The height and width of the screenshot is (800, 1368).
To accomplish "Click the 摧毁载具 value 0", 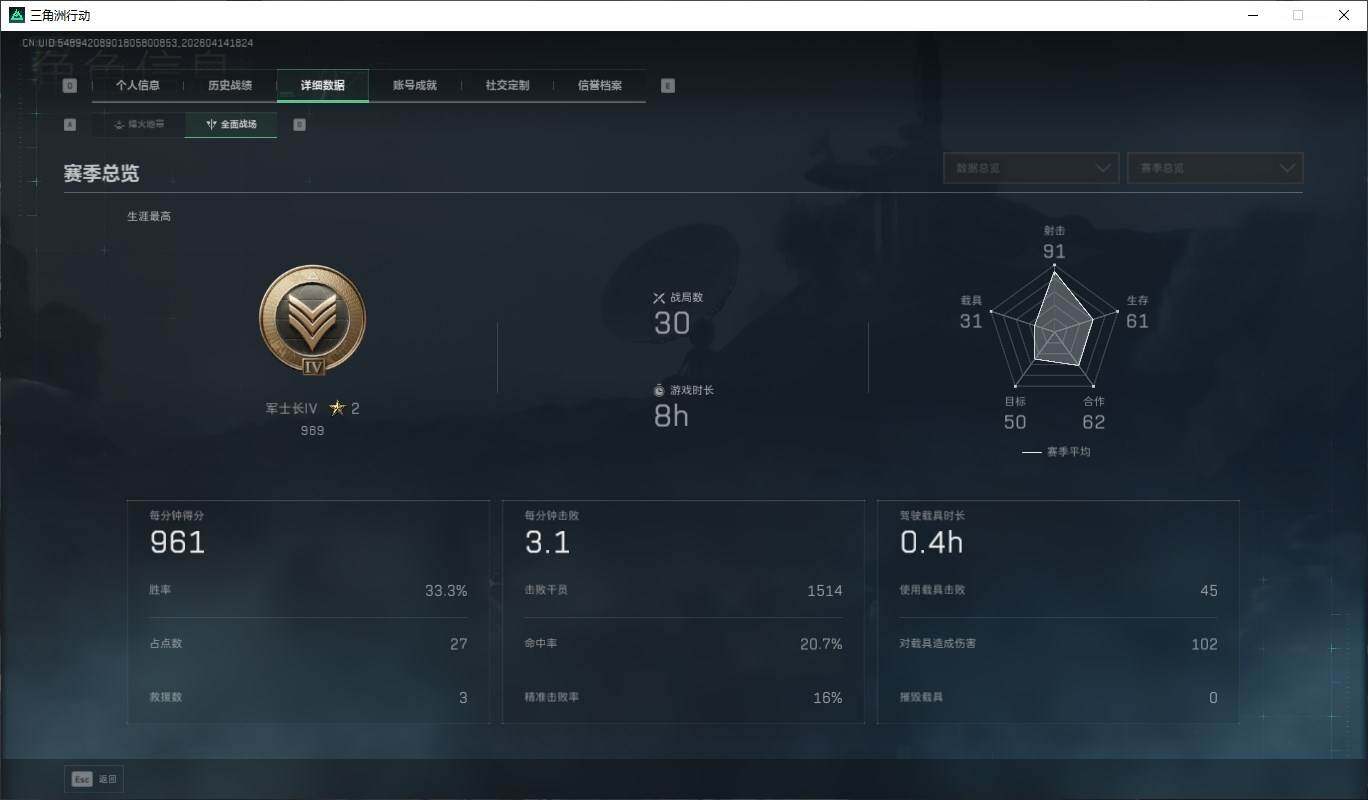I will point(1213,698).
